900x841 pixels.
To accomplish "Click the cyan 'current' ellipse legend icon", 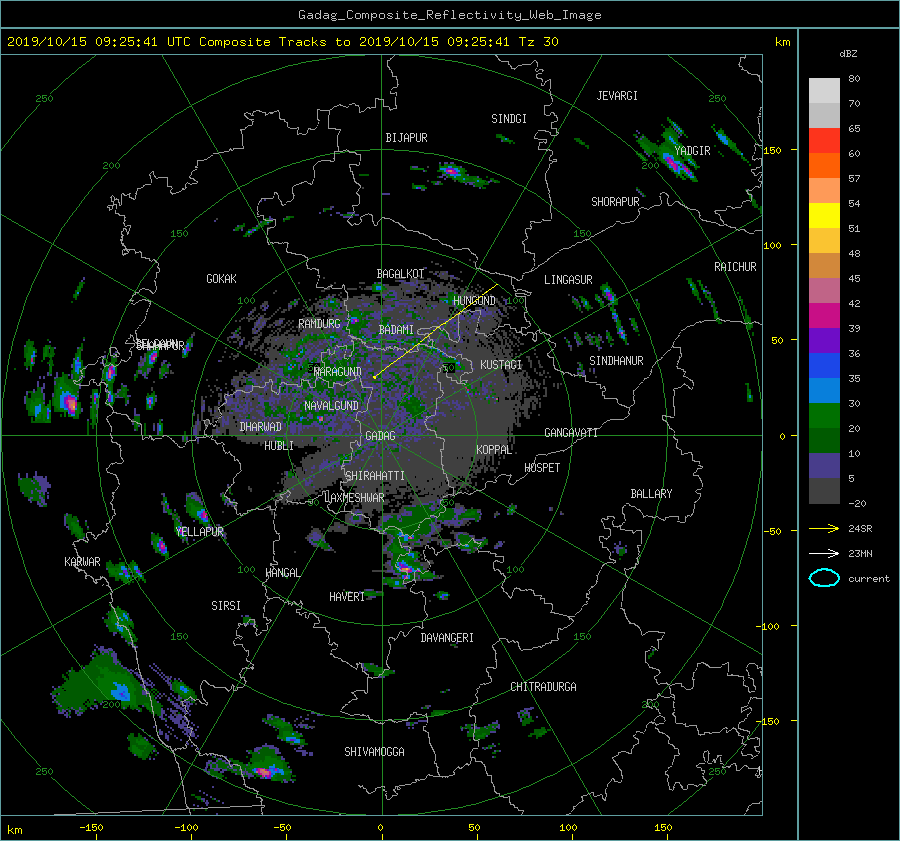I will click(x=824, y=578).
